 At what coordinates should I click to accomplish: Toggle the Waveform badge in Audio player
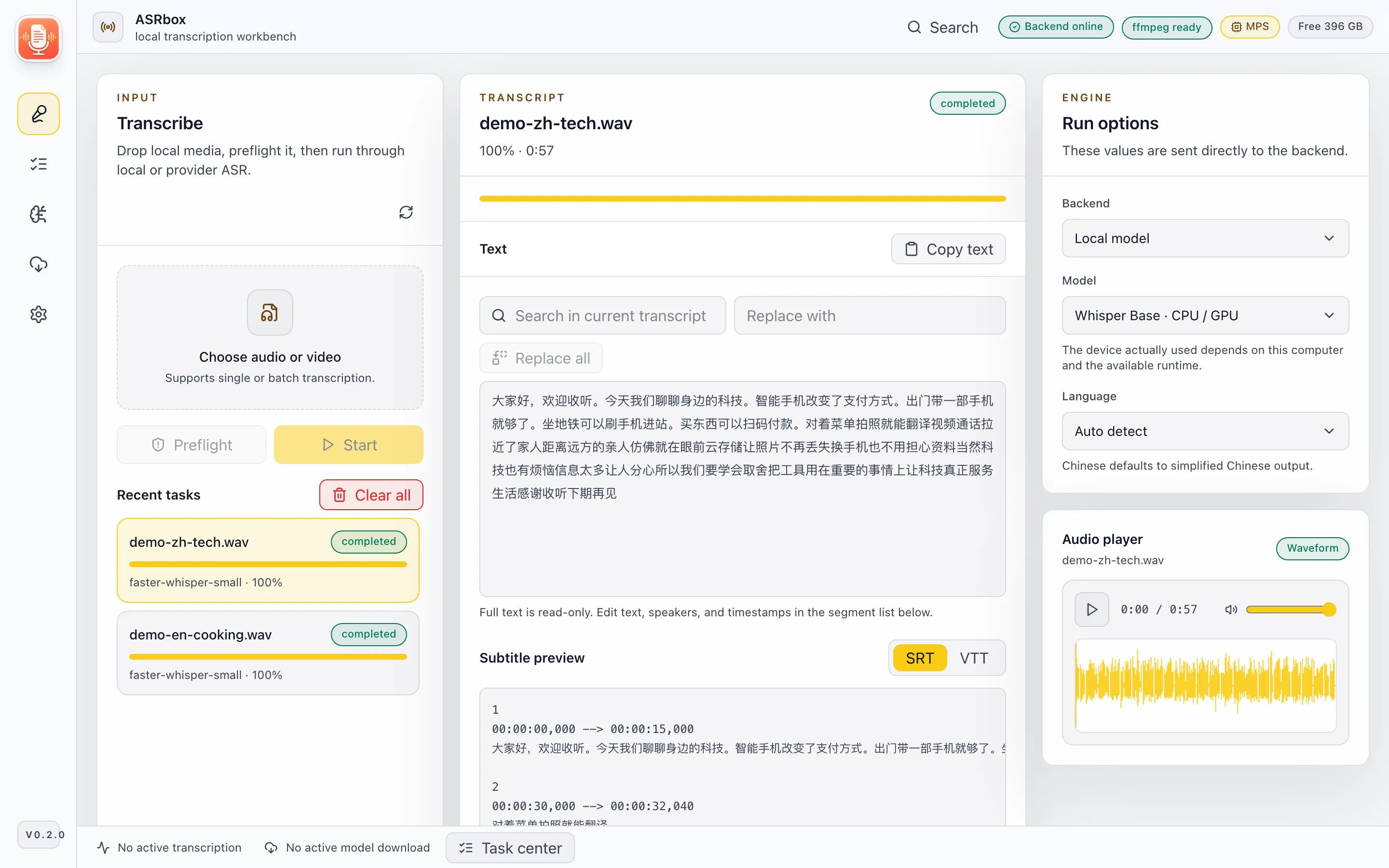tap(1312, 548)
